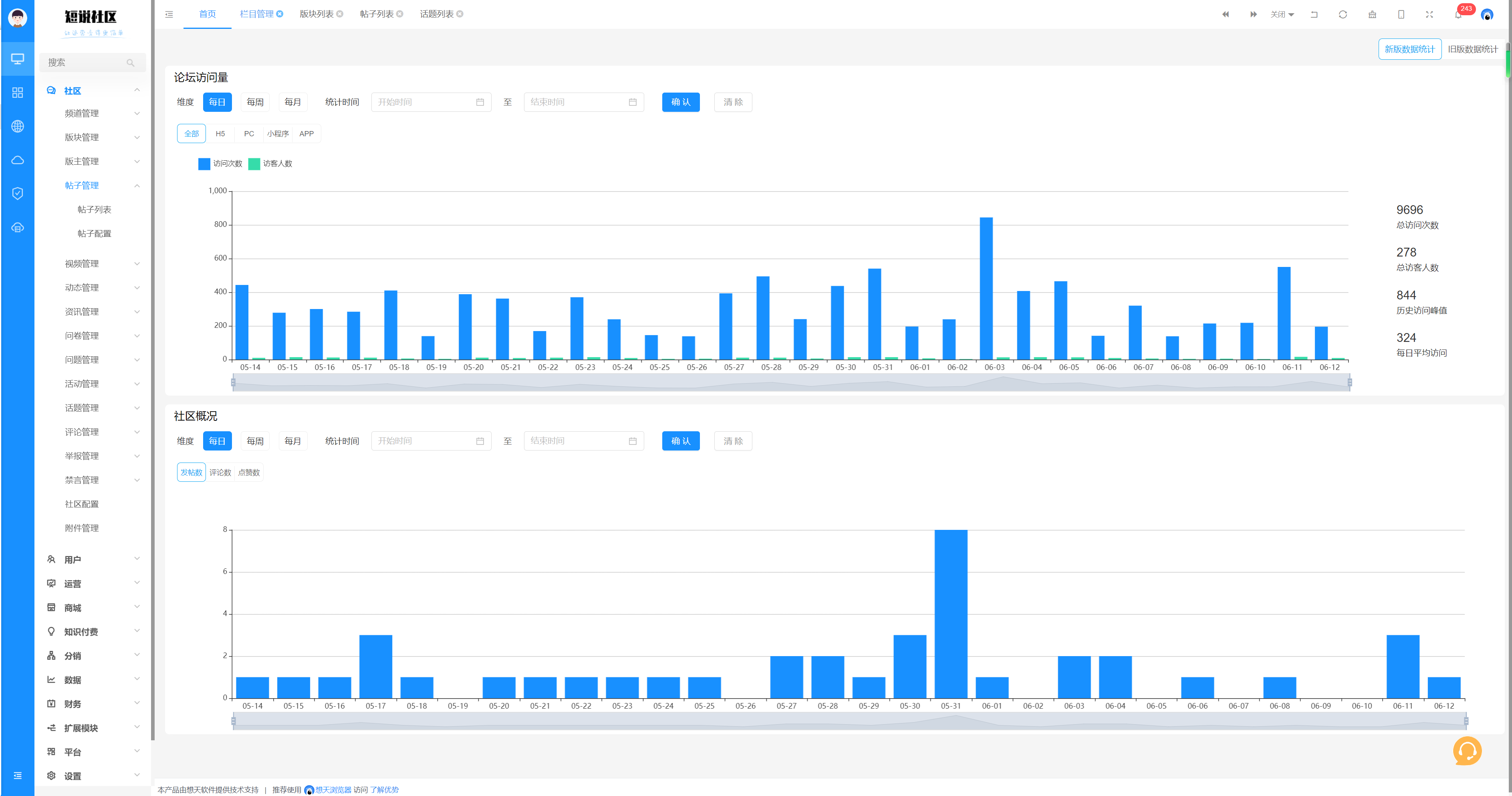Select 每周 dimension for 社区概况

click(255, 441)
